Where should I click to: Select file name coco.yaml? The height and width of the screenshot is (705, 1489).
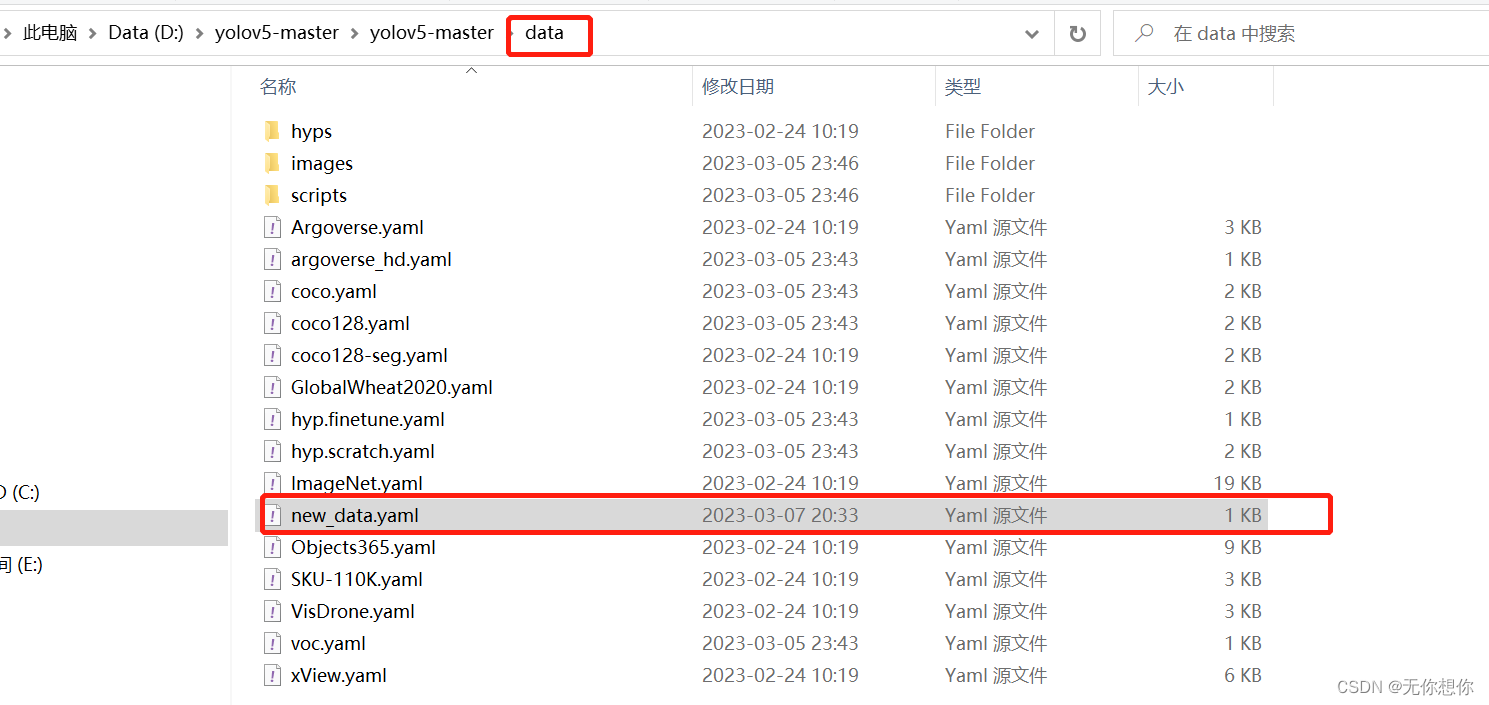(334, 291)
